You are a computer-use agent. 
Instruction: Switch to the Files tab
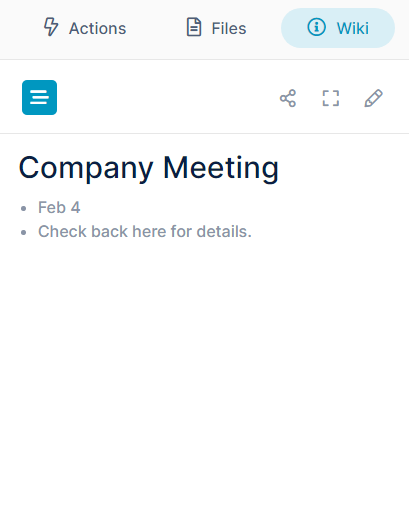(x=216, y=28)
